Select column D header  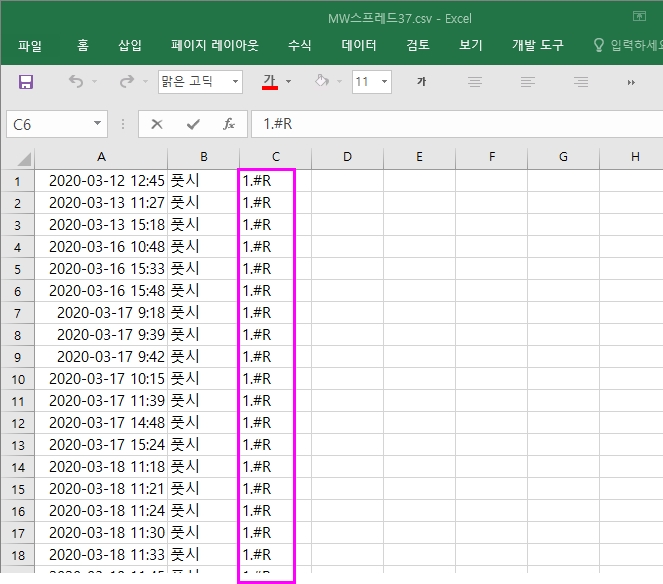[x=347, y=157]
